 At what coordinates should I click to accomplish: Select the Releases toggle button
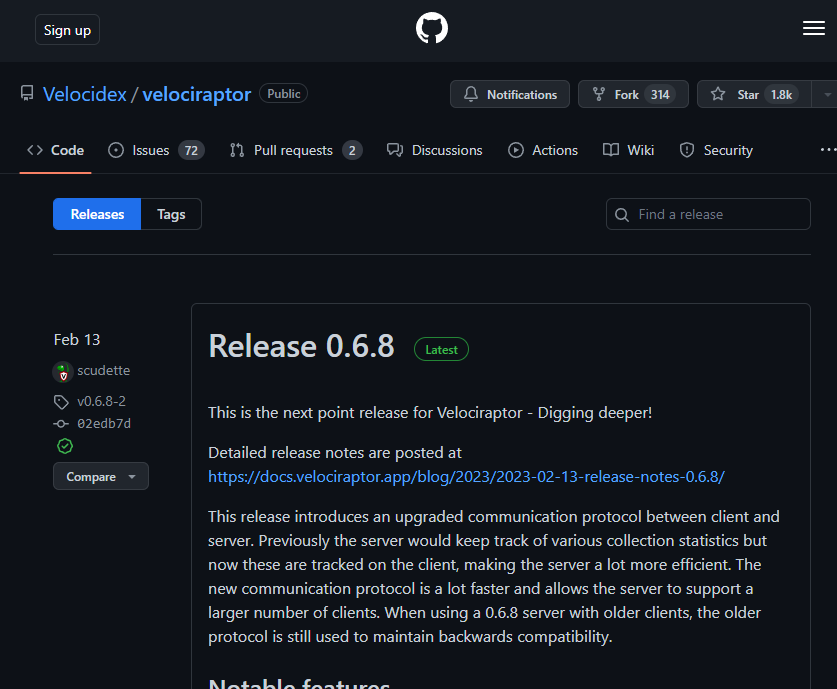(x=97, y=214)
